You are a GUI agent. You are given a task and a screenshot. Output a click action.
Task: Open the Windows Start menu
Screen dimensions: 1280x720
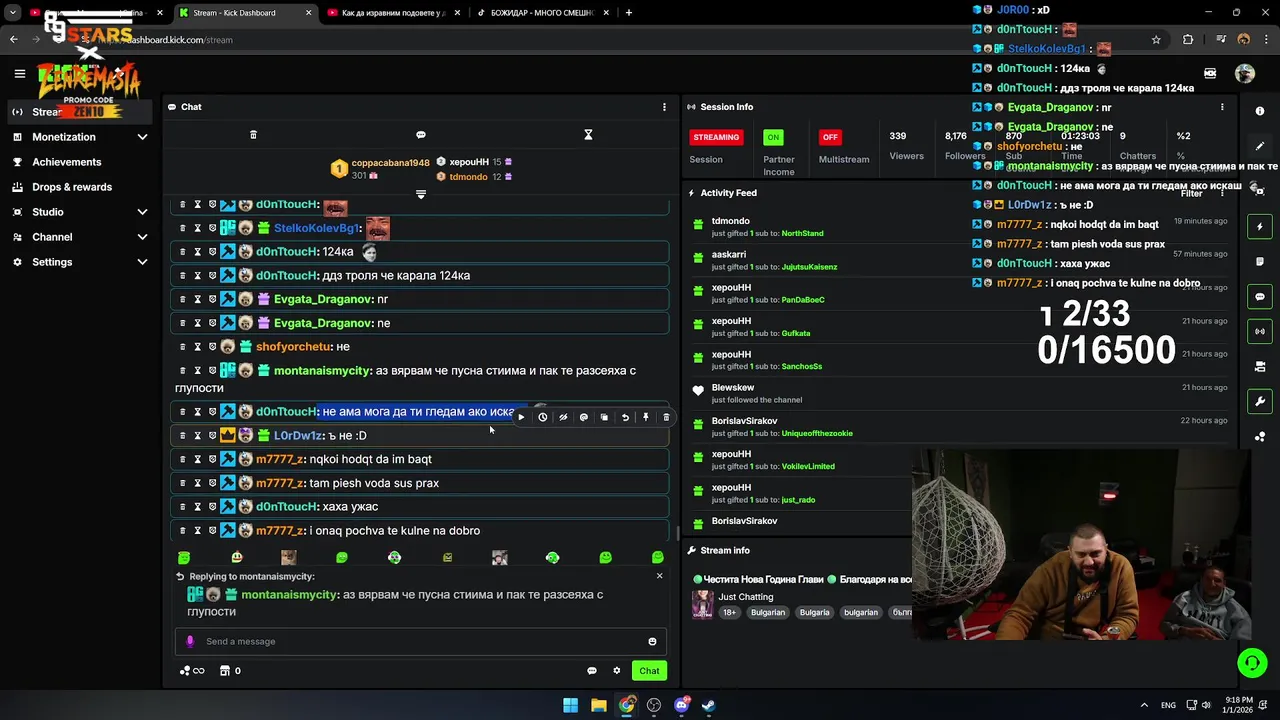click(570, 705)
